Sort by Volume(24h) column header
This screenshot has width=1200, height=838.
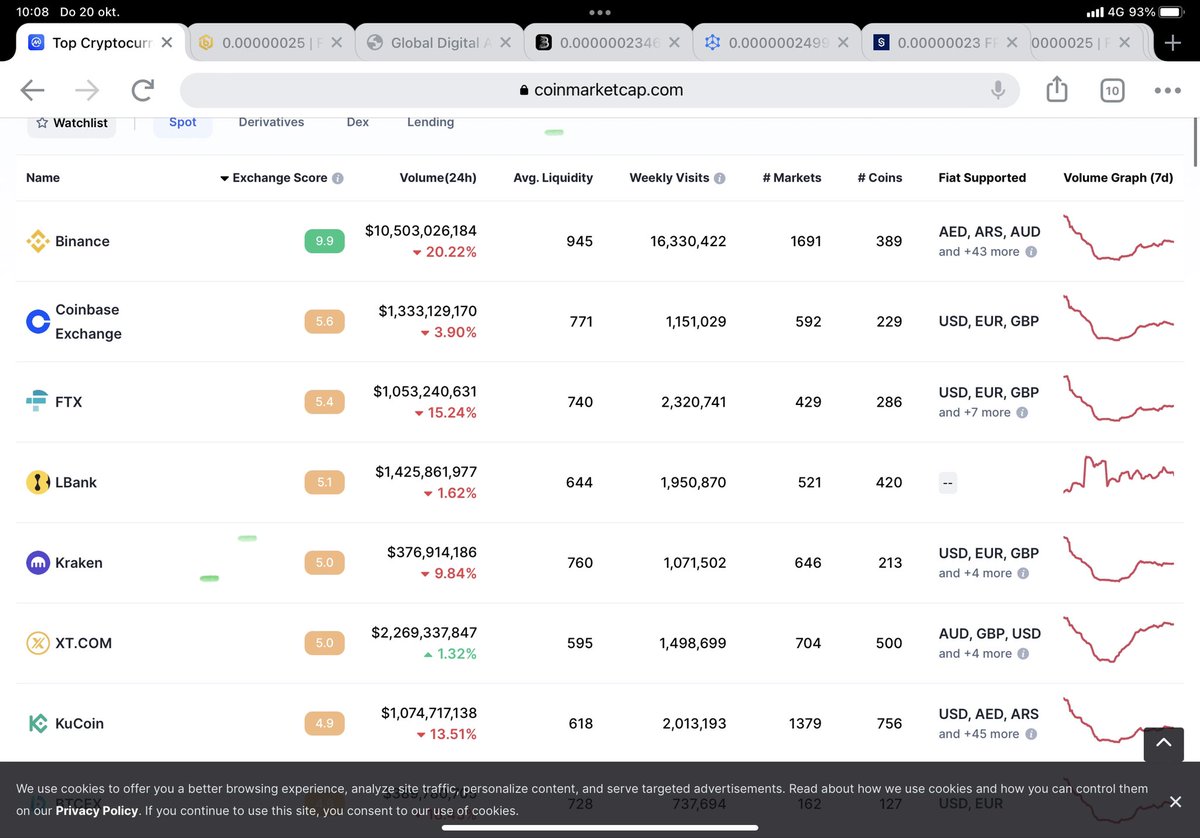pyautogui.click(x=438, y=178)
